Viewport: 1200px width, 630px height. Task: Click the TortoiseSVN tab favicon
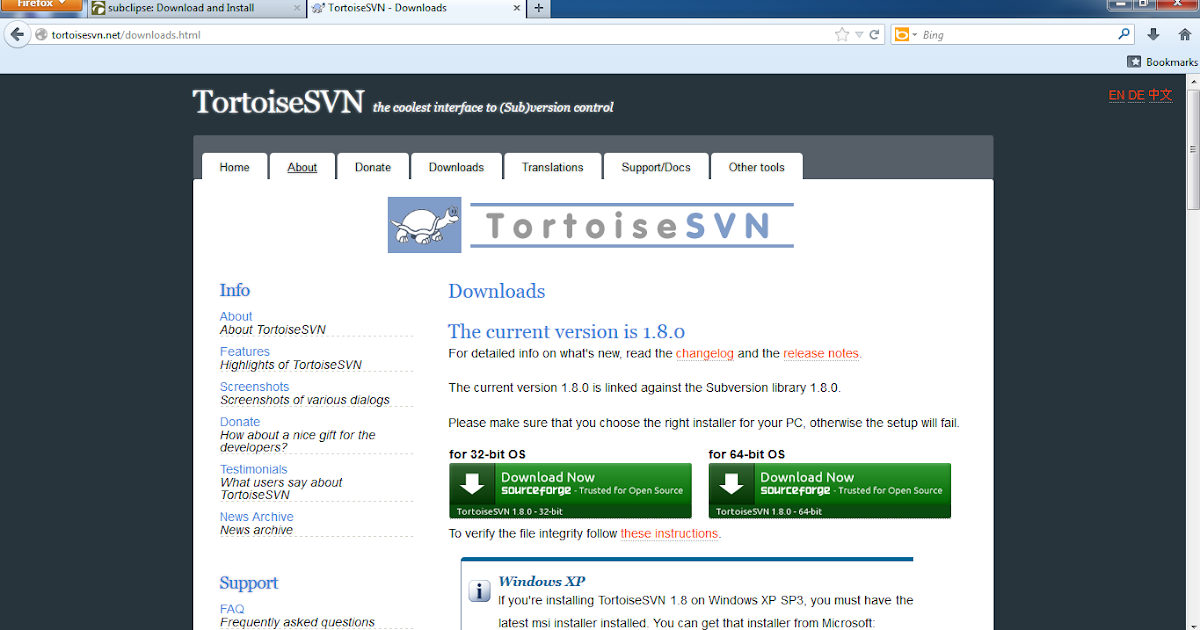click(x=317, y=8)
